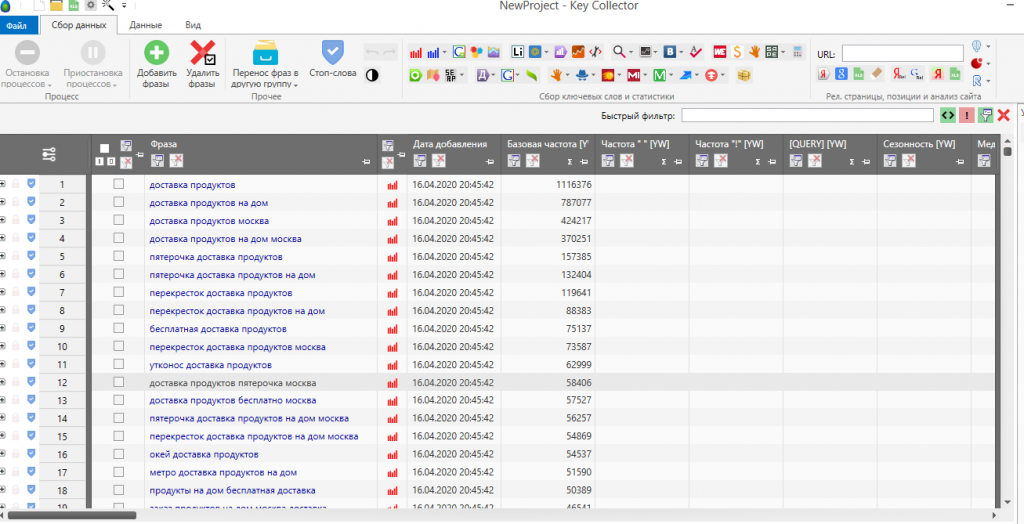Click the magnifier search suggestions icon
This screenshot has height=524, width=1024.
(x=620, y=51)
